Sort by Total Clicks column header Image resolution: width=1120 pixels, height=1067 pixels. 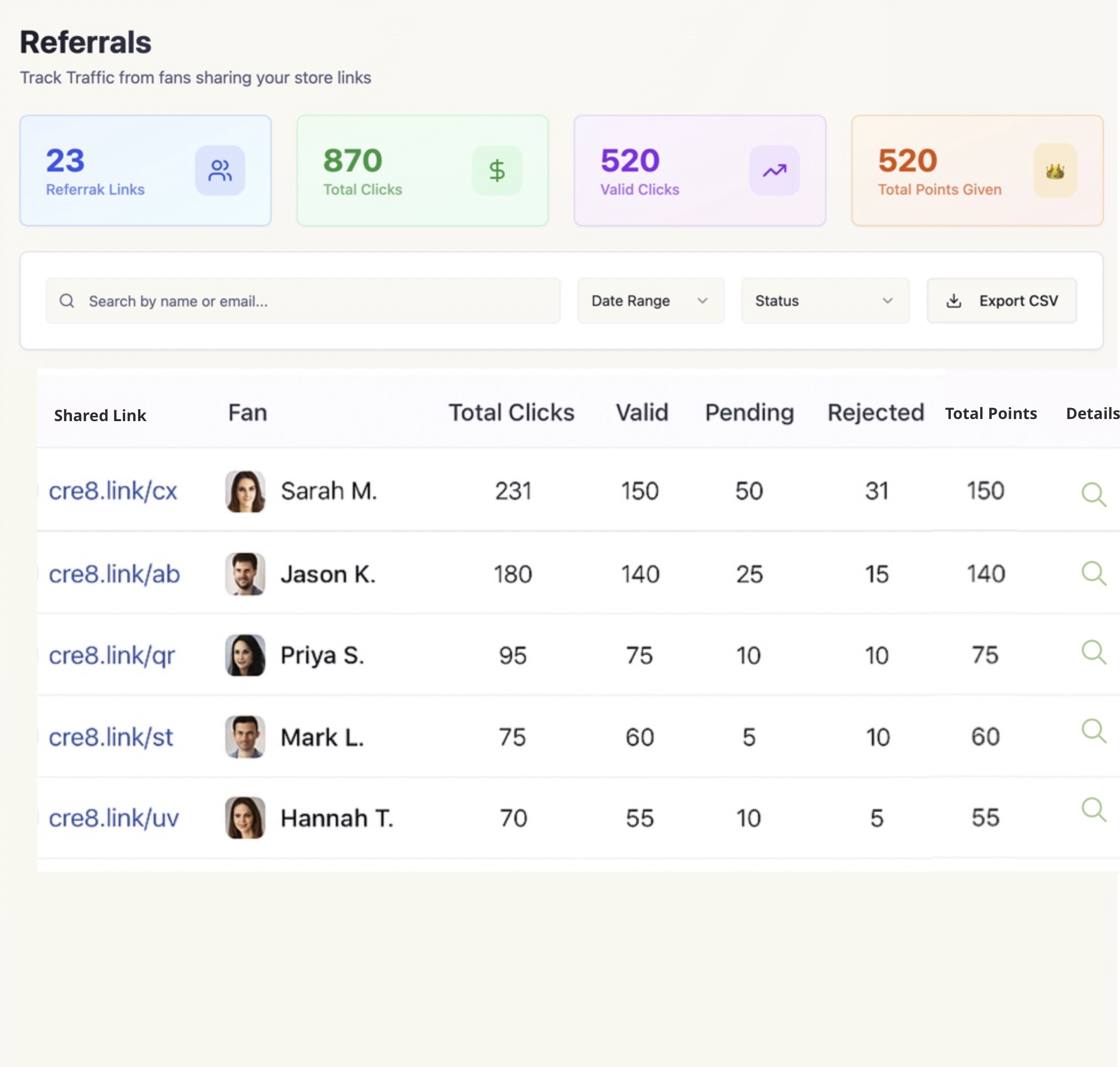pos(511,412)
